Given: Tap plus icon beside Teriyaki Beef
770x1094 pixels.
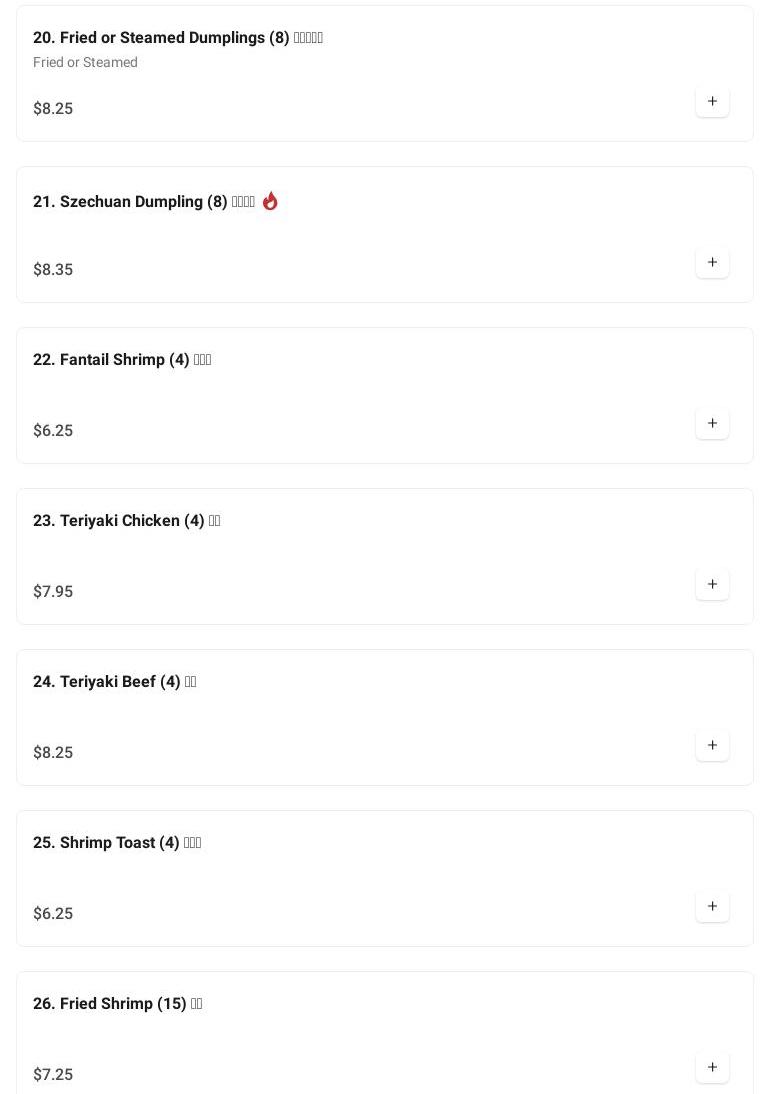Looking at the screenshot, I should pos(712,745).
